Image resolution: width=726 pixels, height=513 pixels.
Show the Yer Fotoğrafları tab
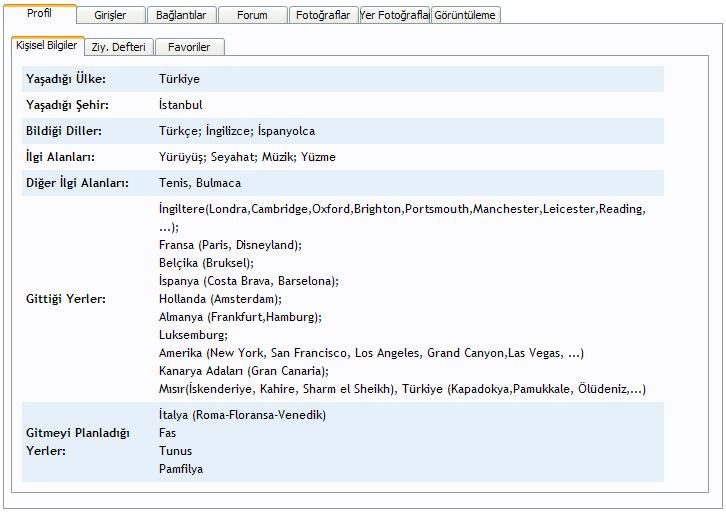[x=394, y=15]
